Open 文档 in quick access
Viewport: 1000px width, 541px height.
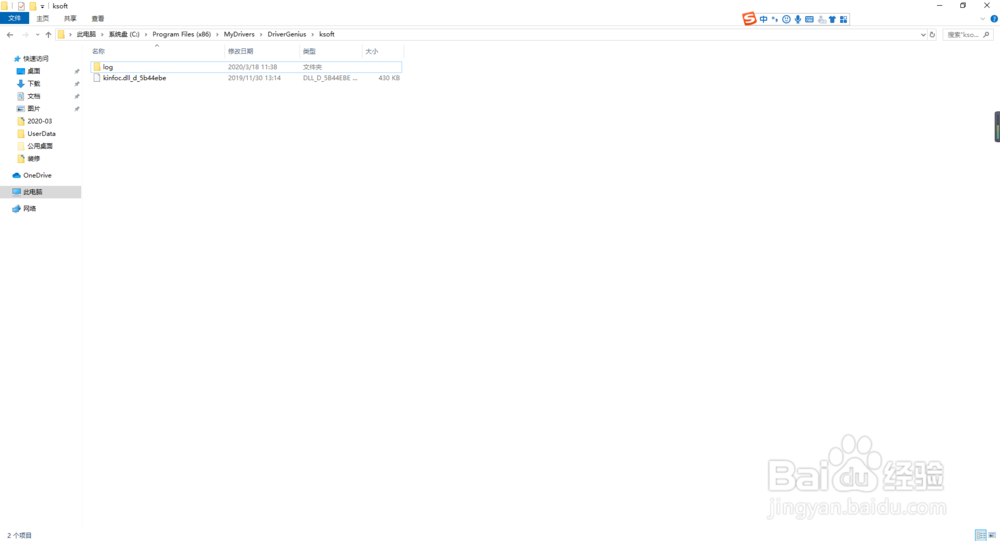pos(34,96)
